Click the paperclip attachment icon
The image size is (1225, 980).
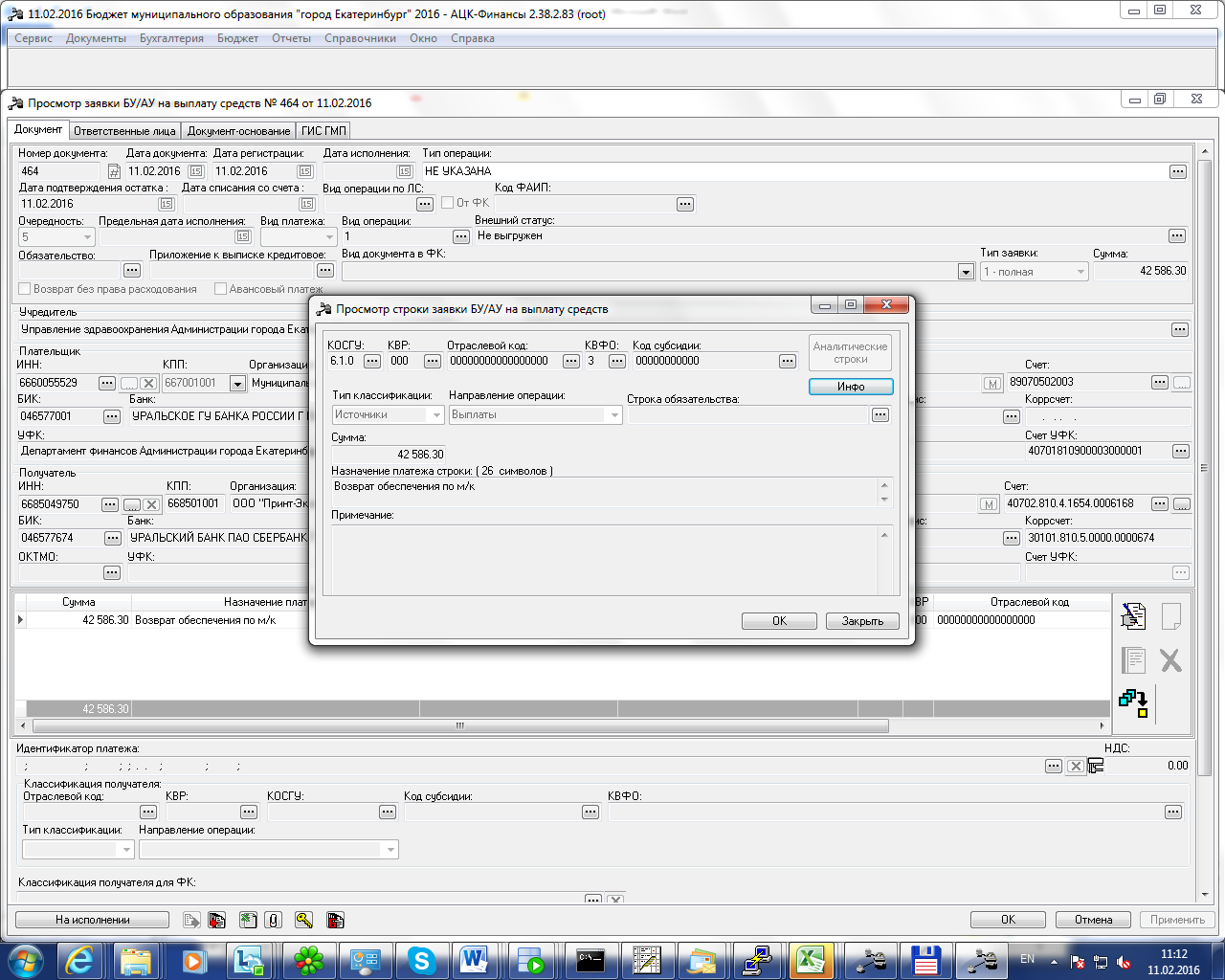[x=275, y=920]
